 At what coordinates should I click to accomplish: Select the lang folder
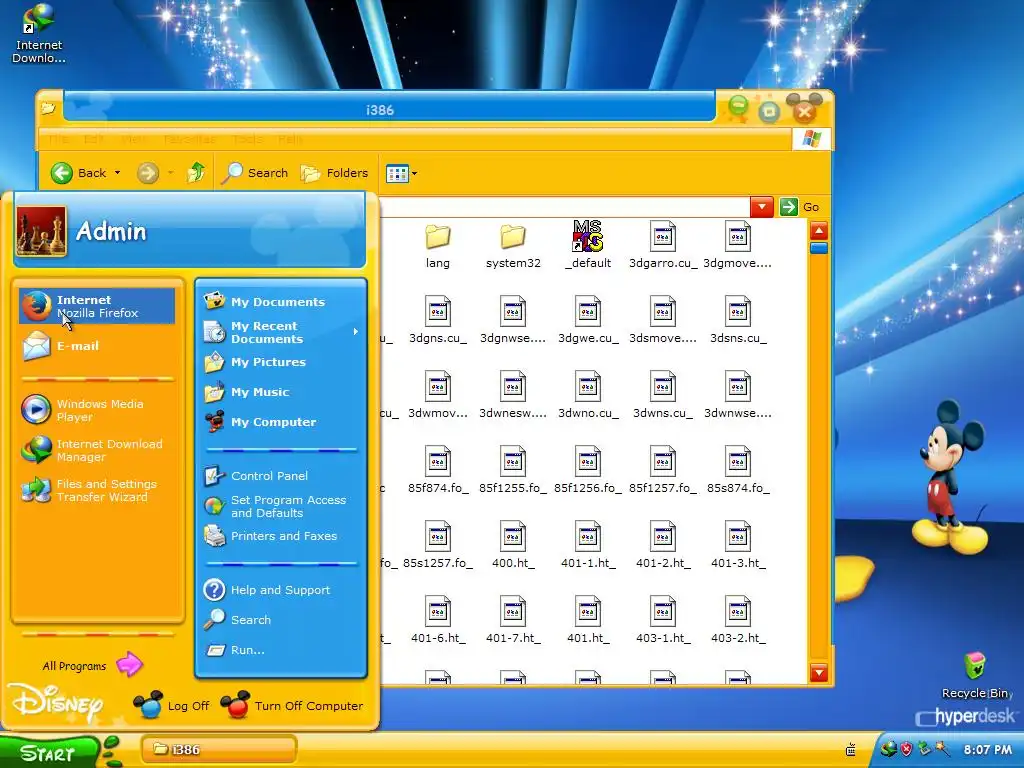438,245
